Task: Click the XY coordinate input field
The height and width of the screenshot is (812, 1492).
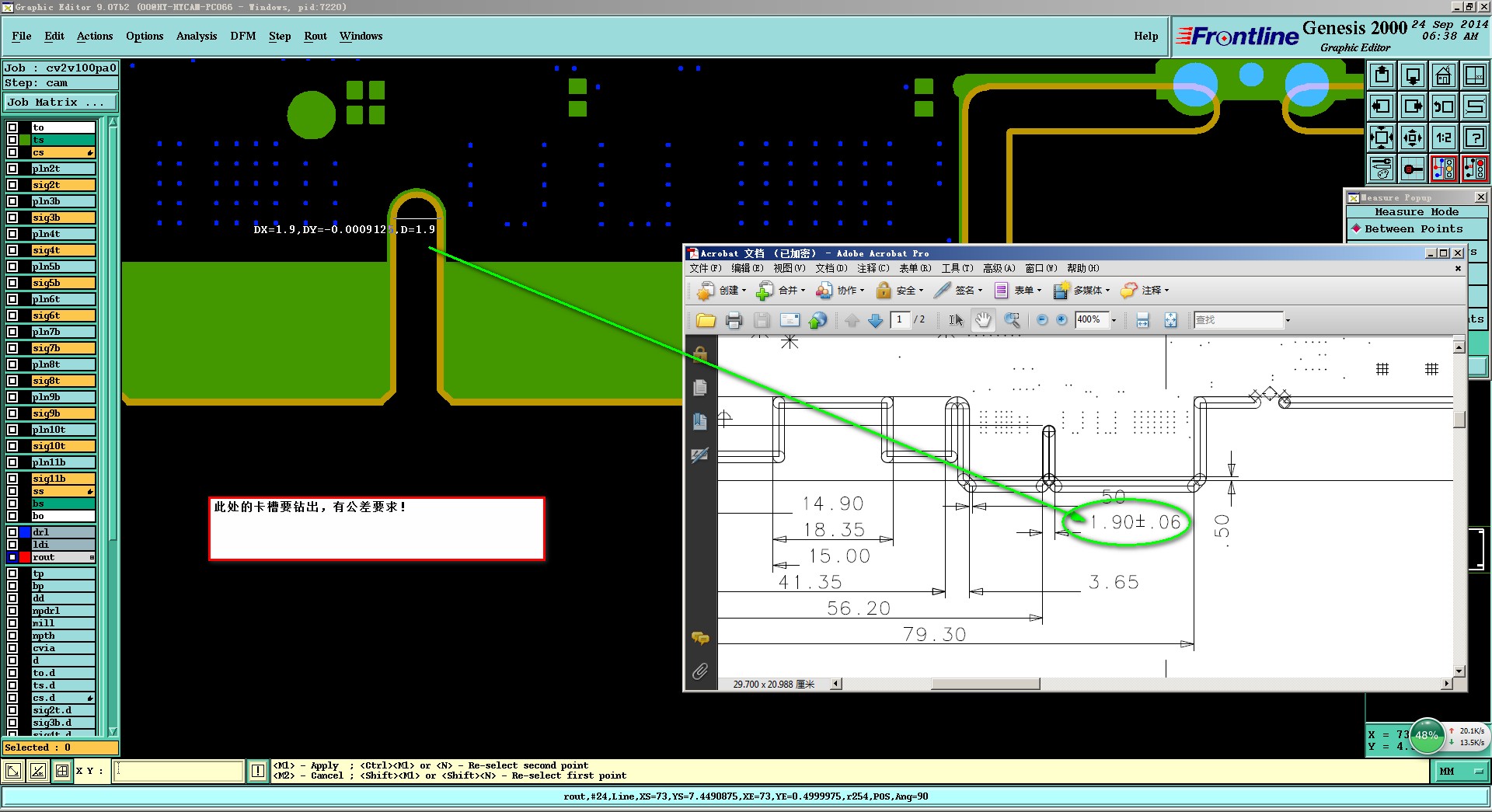Action: pyautogui.click(x=179, y=771)
